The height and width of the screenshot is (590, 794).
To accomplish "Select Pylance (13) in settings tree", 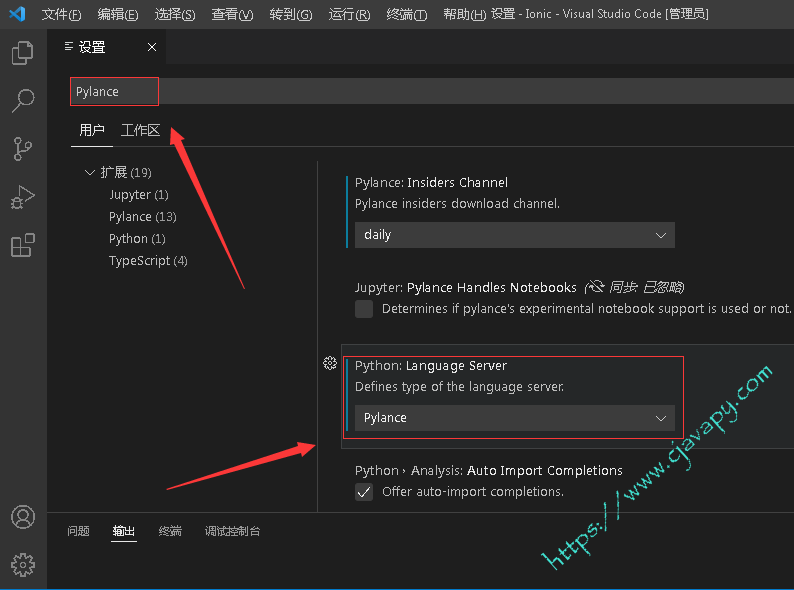I will (x=143, y=217).
